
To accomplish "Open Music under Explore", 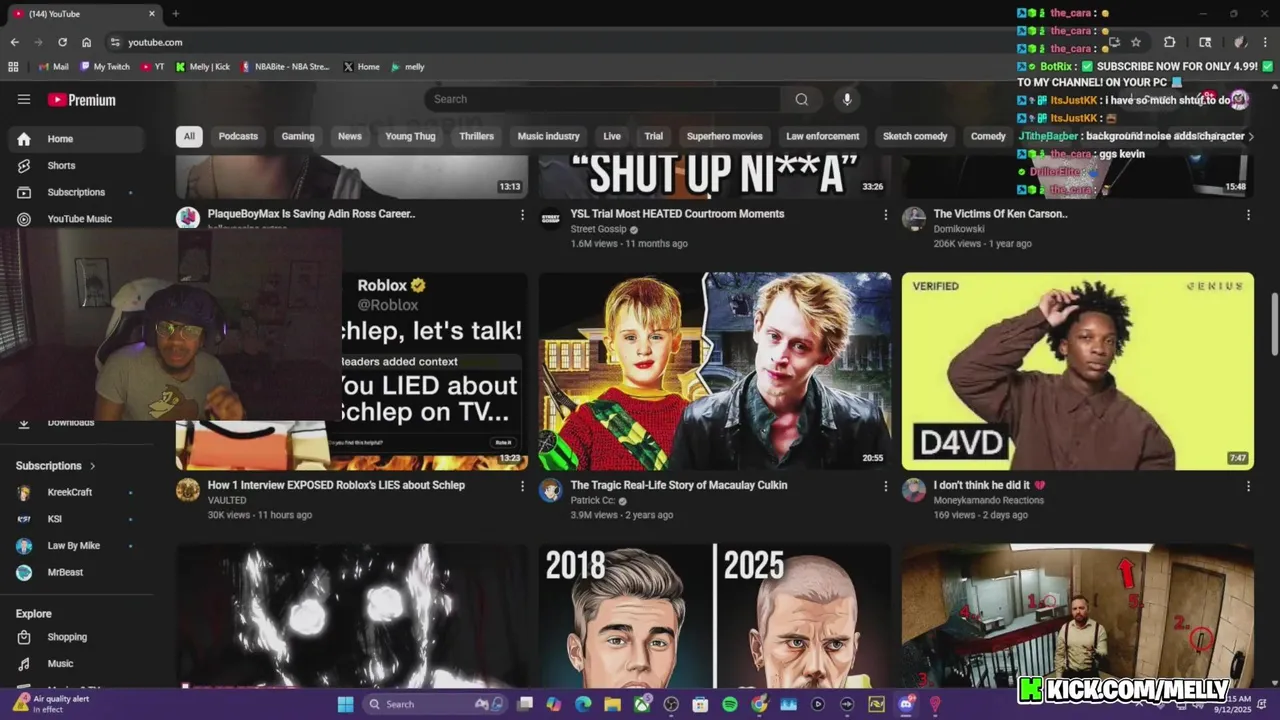I will point(78,663).
